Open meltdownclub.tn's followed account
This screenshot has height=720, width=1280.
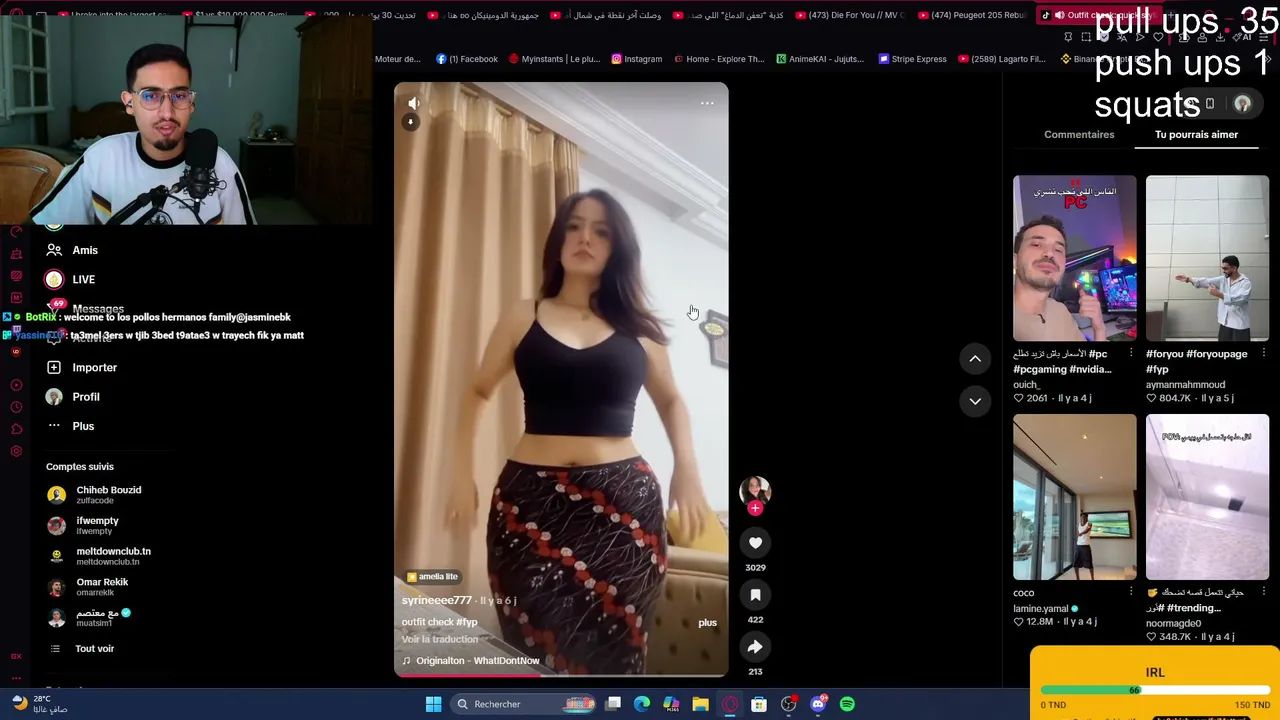(99, 556)
